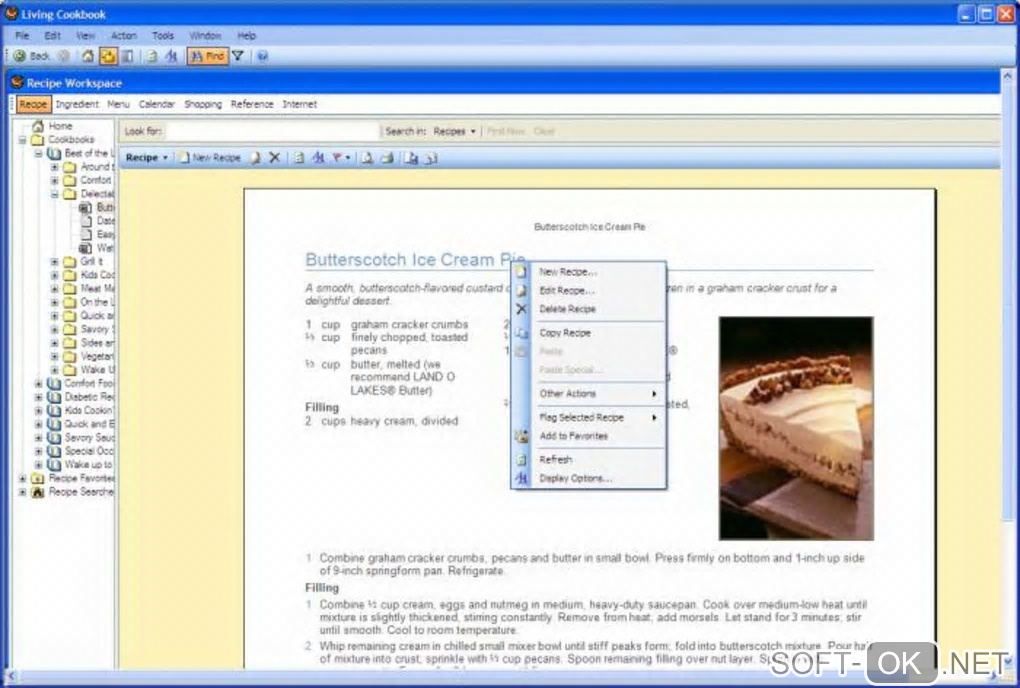The width and height of the screenshot is (1020, 688).
Task: Click the New Recipe toolbar button
Action: tap(210, 158)
